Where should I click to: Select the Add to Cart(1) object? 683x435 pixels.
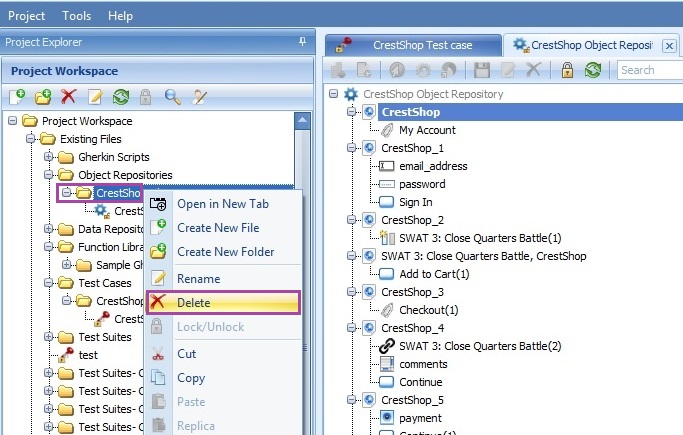[434, 274]
